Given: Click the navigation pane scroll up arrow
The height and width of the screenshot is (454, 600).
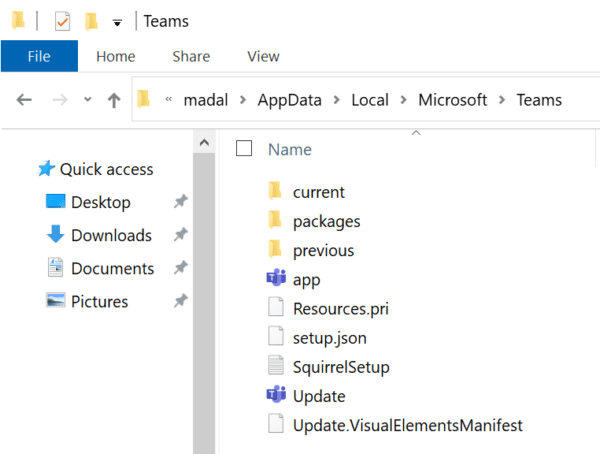Looking at the screenshot, I should pyautogui.click(x=204, y=143).
